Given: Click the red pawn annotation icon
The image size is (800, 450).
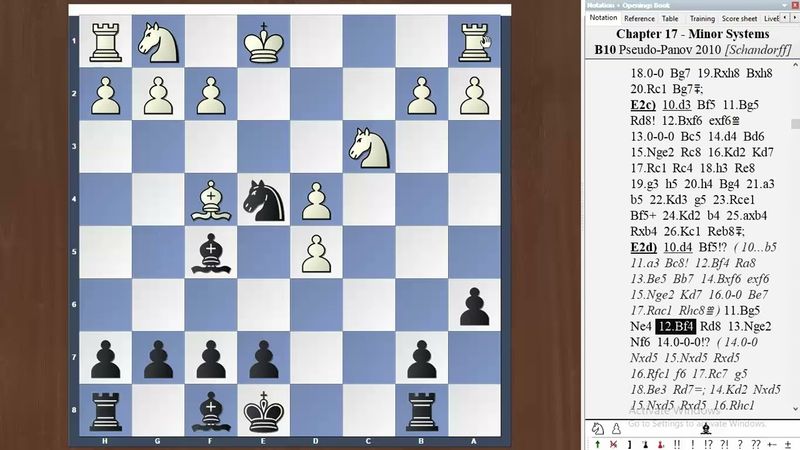Looking at the screenshot, I should tap(661, 444).
